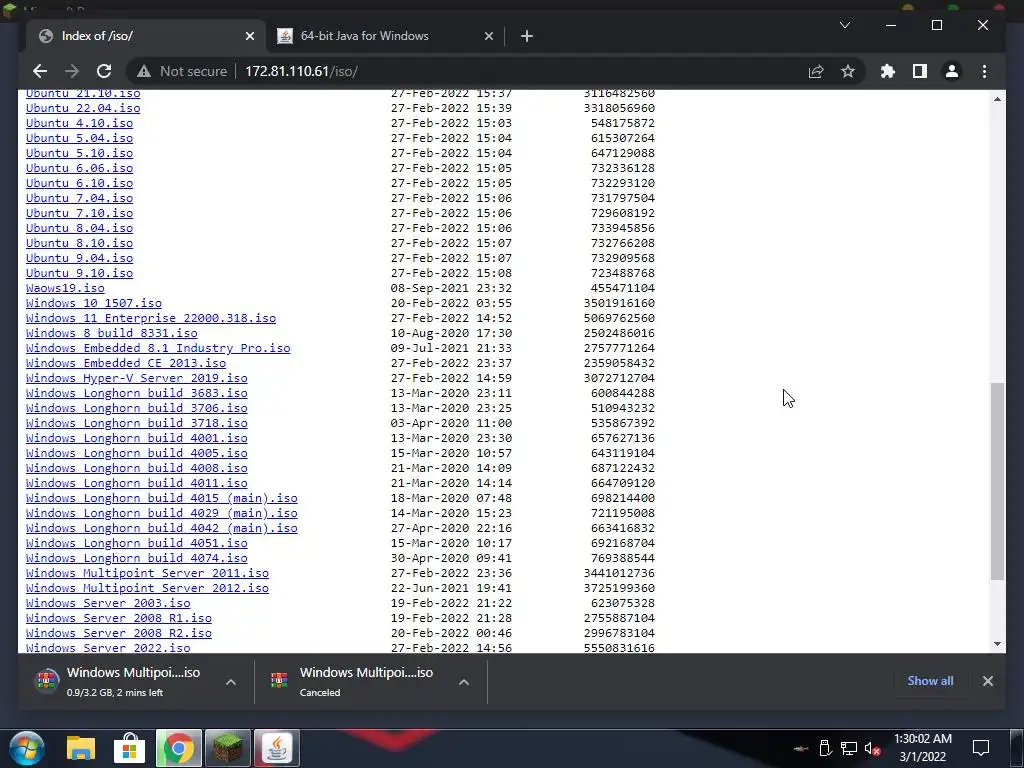Open the tab search chevron

[x=844, y=25]
